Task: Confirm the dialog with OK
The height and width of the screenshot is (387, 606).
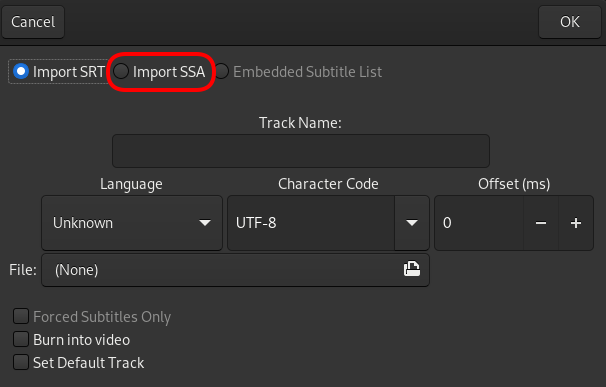Action: pyautogui.click(x=570, y=22)
